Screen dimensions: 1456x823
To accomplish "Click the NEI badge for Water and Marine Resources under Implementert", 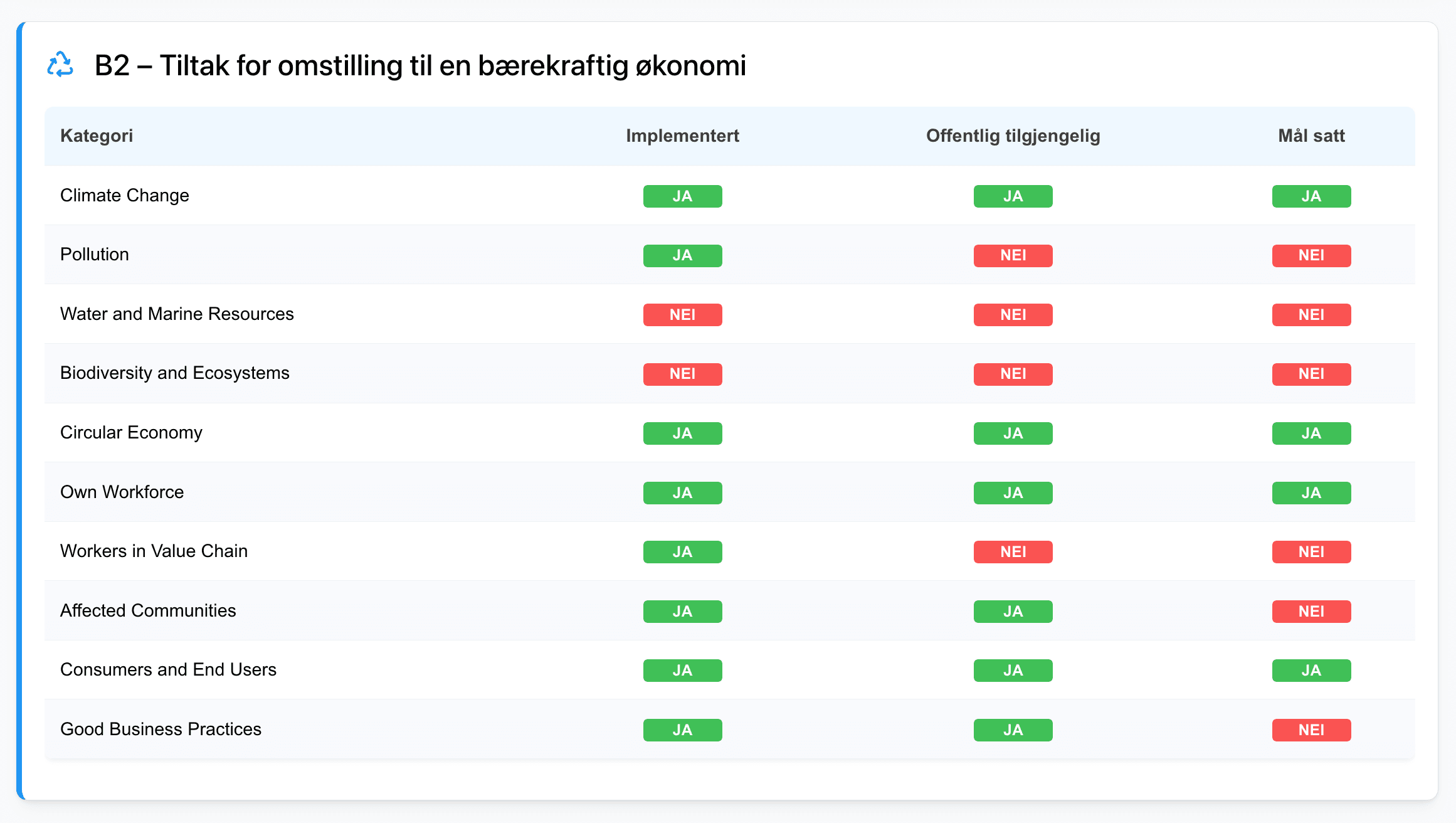I will (682, 314).
